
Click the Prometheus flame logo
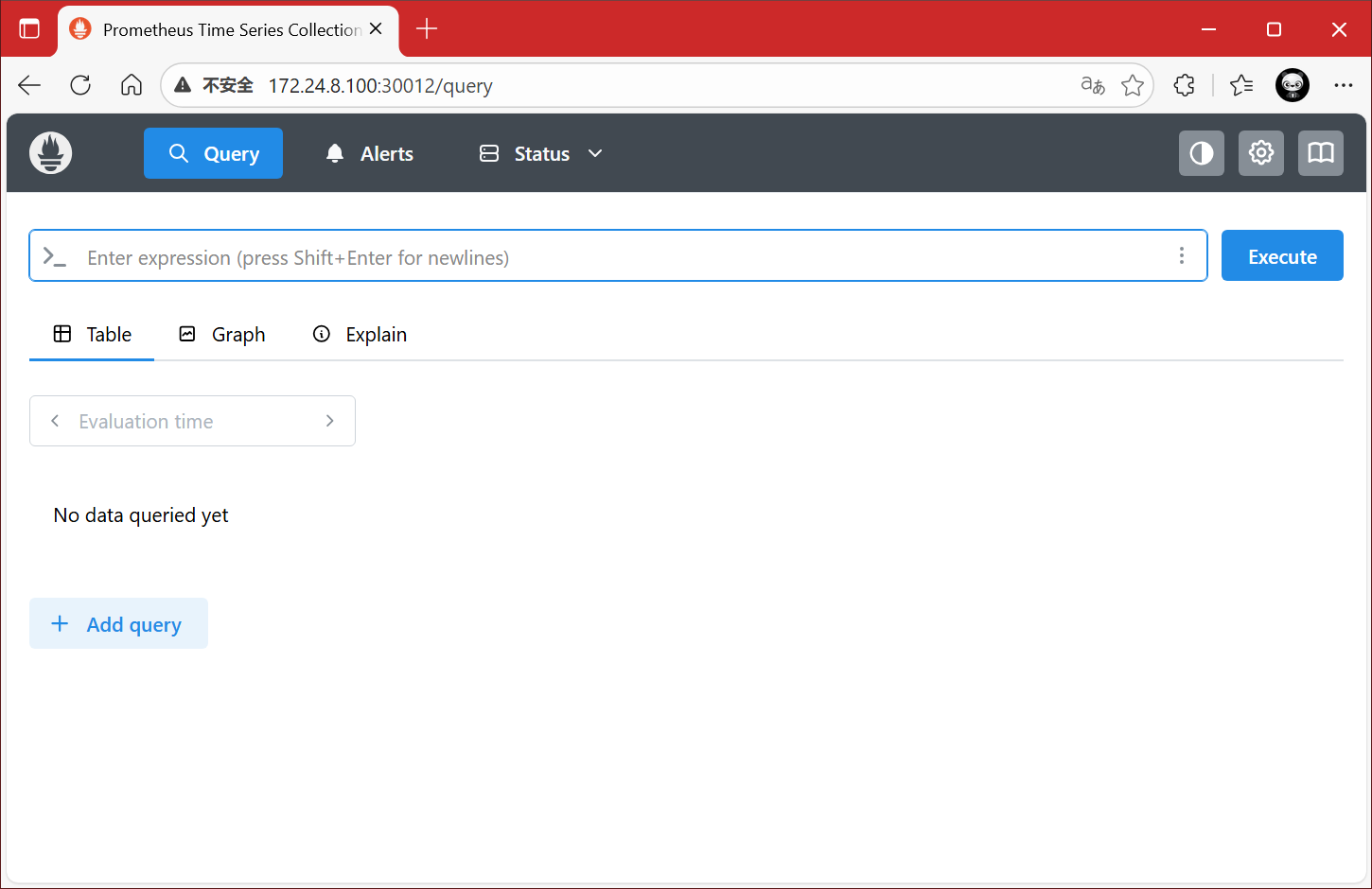click(51, 153)
